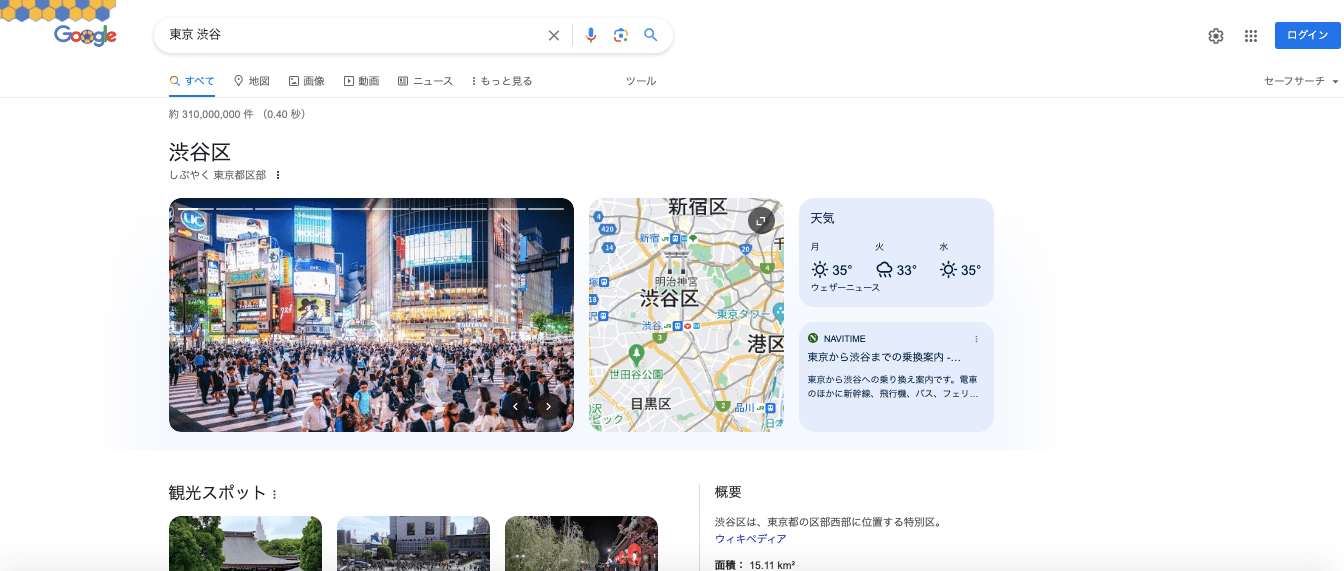This screenshot has height=571, width=1344.
Task: Open the 天気 weather card
Action: [896, 252]
